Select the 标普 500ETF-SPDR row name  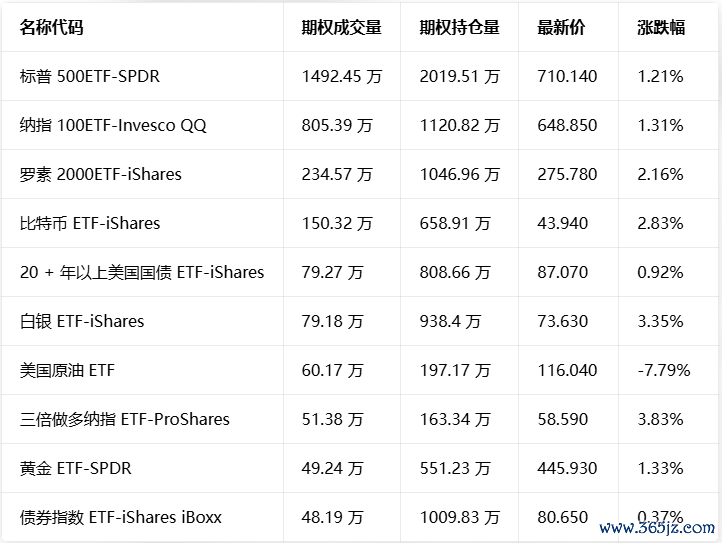(90, 76)
